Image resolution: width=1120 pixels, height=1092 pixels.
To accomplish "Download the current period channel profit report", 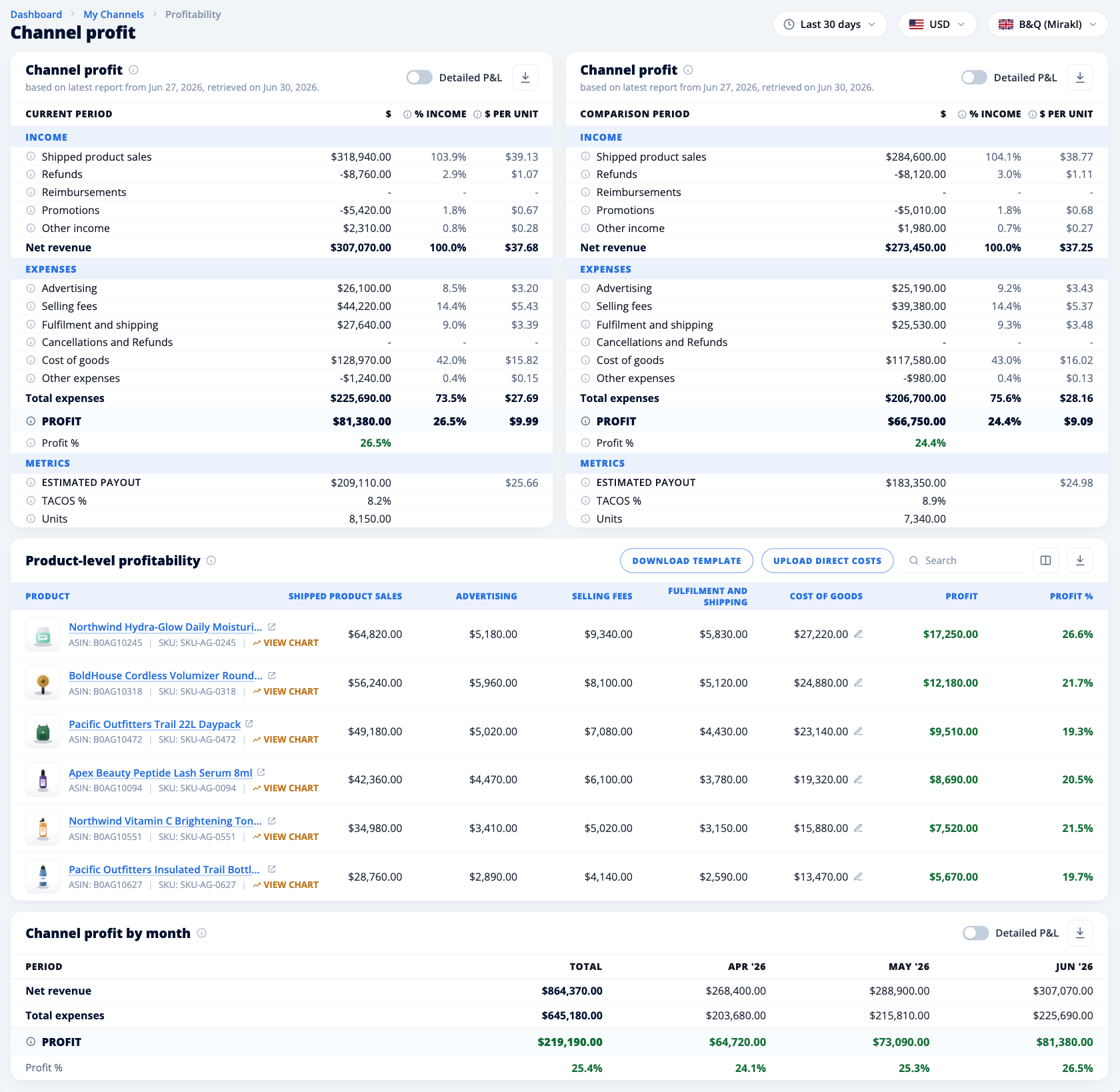I will pyautogui.click(x=525, y=77).
